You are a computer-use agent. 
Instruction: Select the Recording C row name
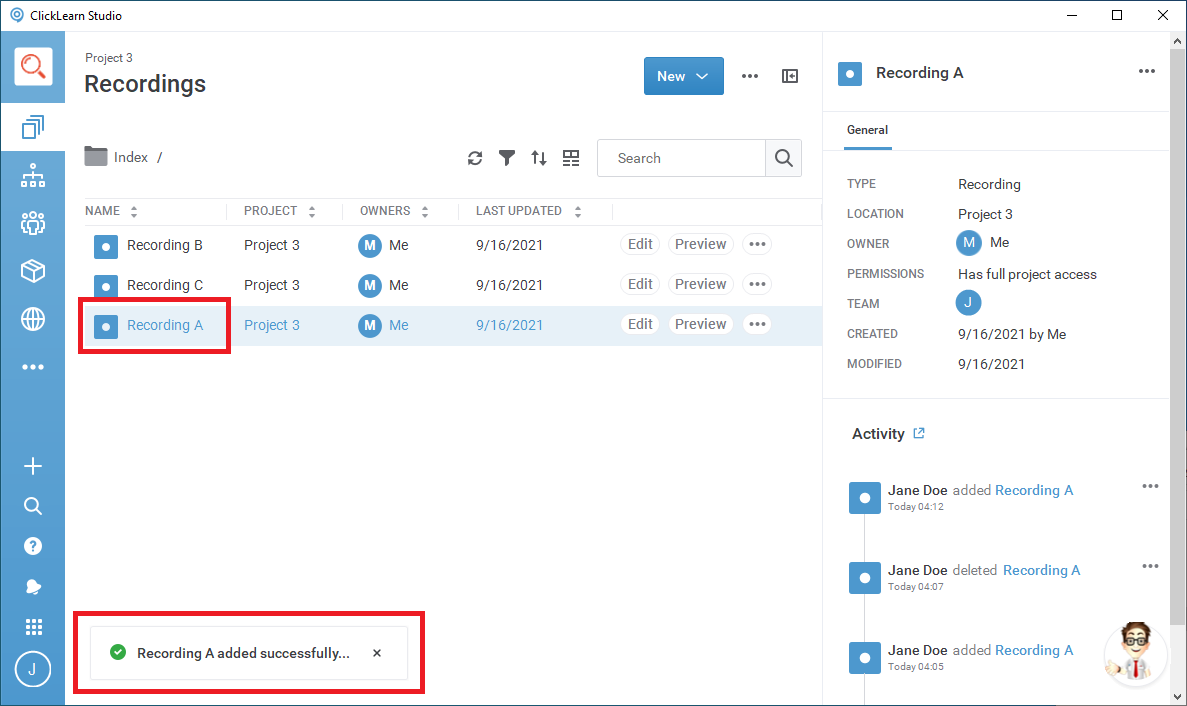(165, 285)
